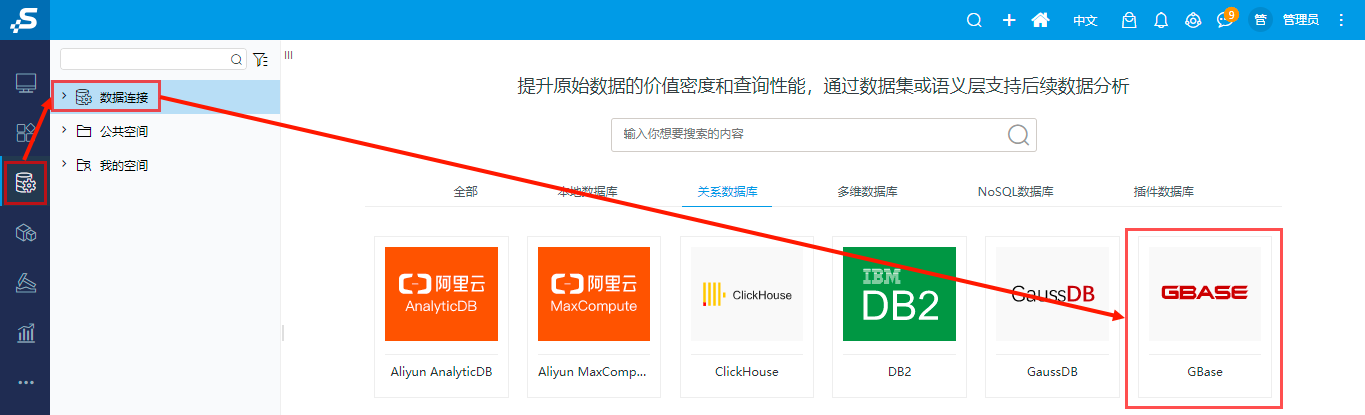This screenshot has height=415, width=1365.
Task: Open the data connection database icon in sidebar
Action: (x=26, y=183)
